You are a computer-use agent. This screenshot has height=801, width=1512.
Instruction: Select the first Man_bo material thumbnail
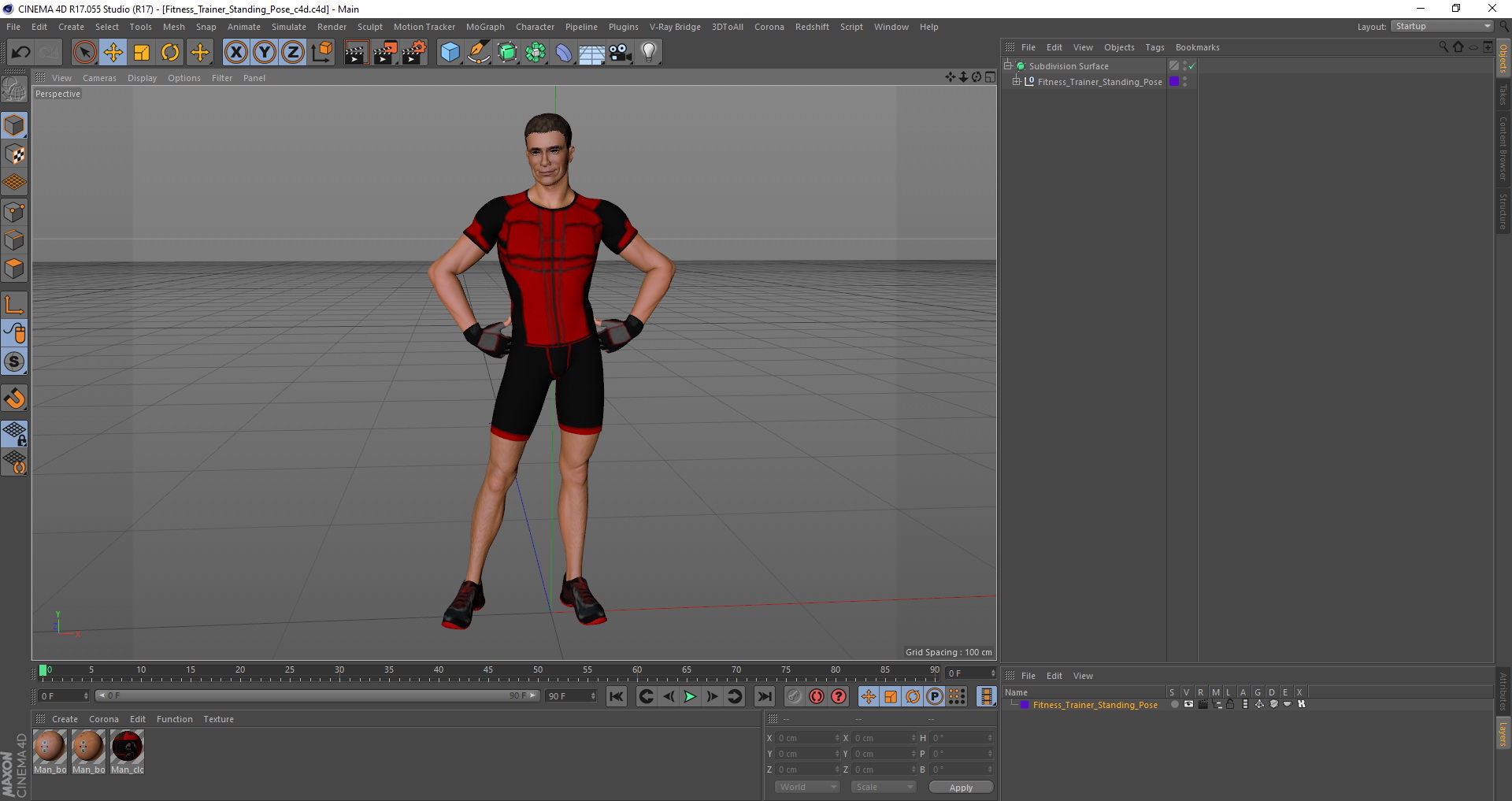(50, 746)
